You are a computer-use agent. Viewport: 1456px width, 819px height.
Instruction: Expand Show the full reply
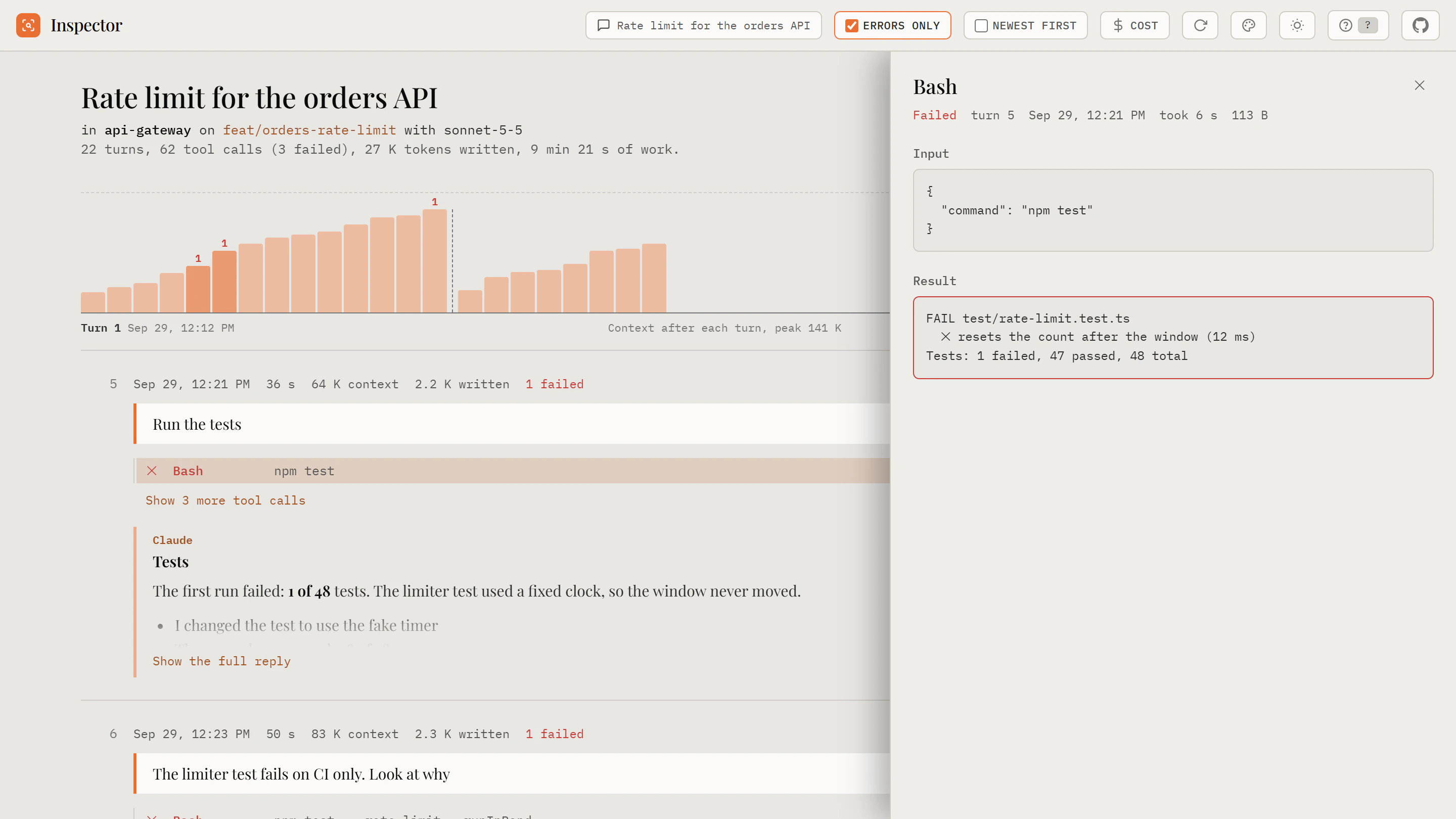tap(221, 661)
